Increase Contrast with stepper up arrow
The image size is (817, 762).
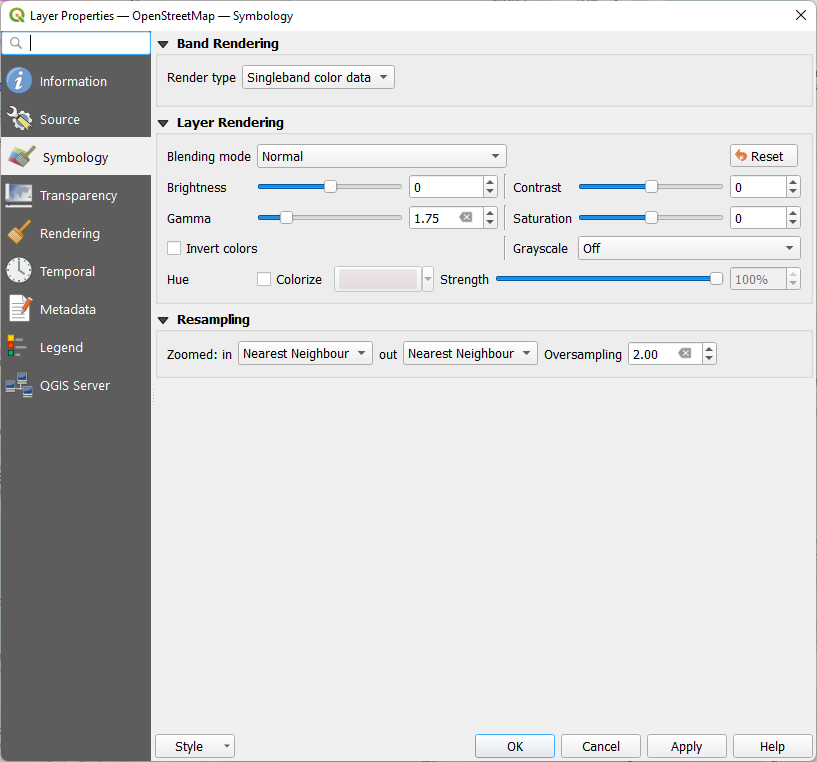[793, 181]
